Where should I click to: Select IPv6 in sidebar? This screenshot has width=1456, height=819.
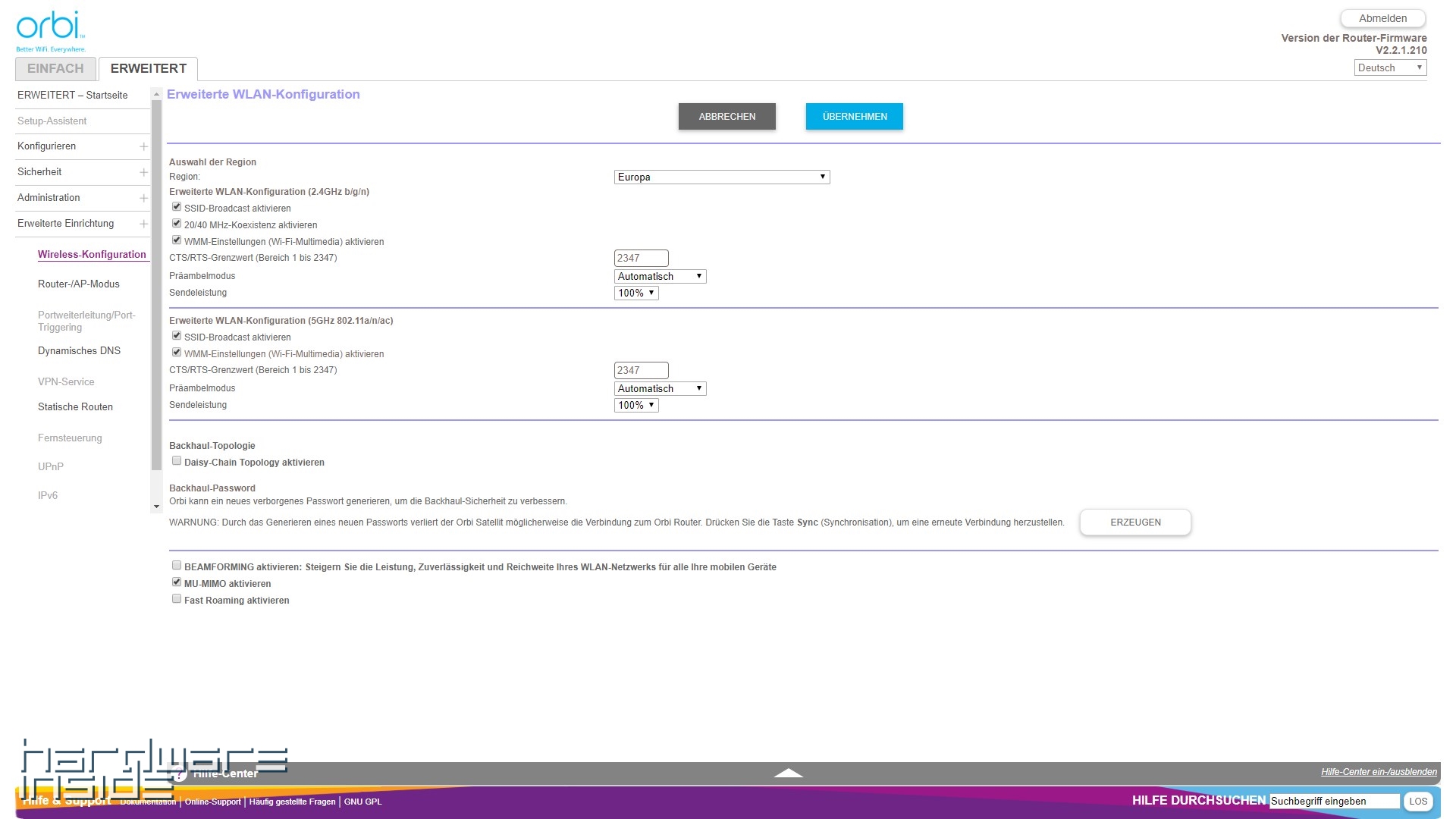[x=48, y=495]
